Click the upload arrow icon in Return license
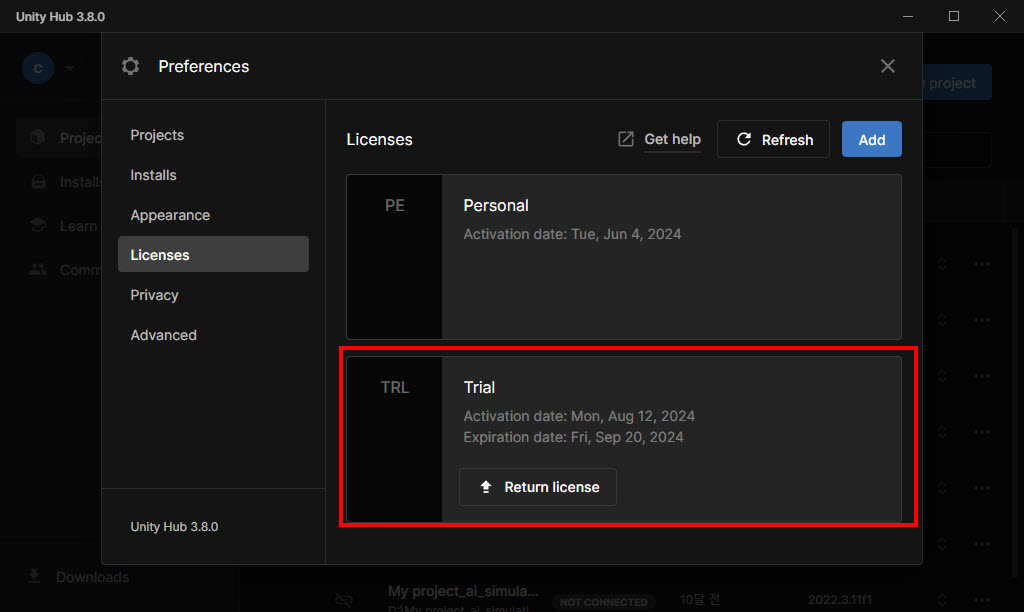The width and height of the screenshot is (1024, 612). (486, 487)
